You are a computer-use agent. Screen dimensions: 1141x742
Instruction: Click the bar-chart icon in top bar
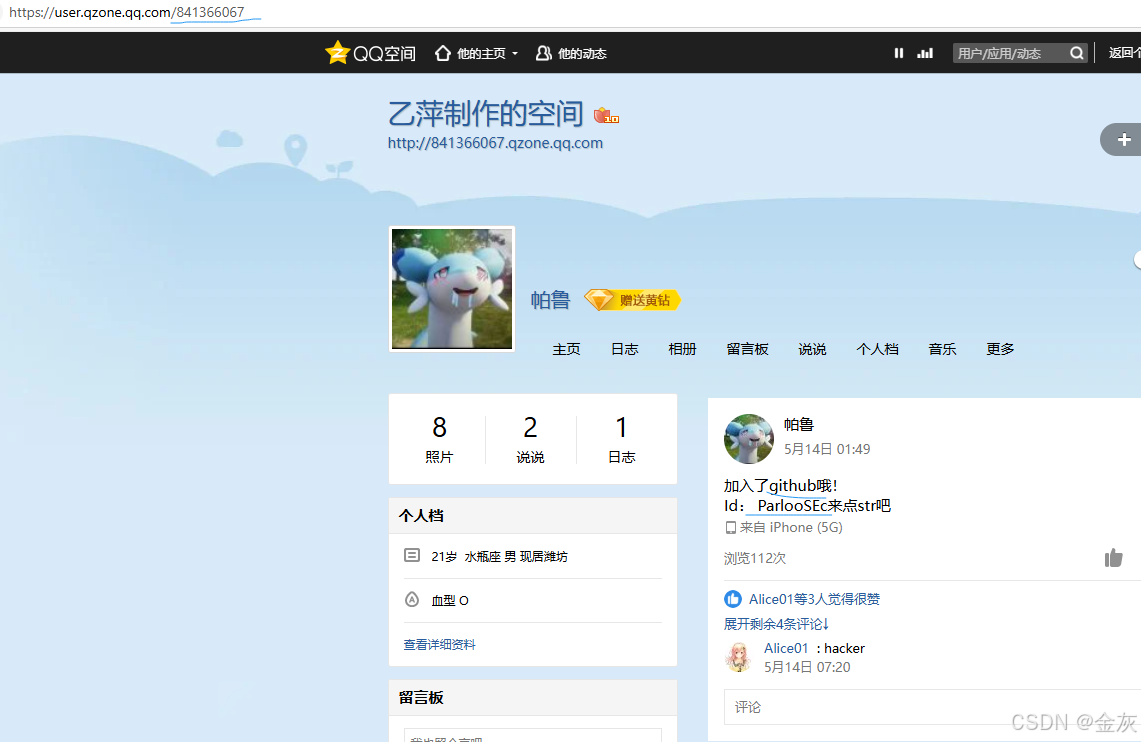[925, 53]
